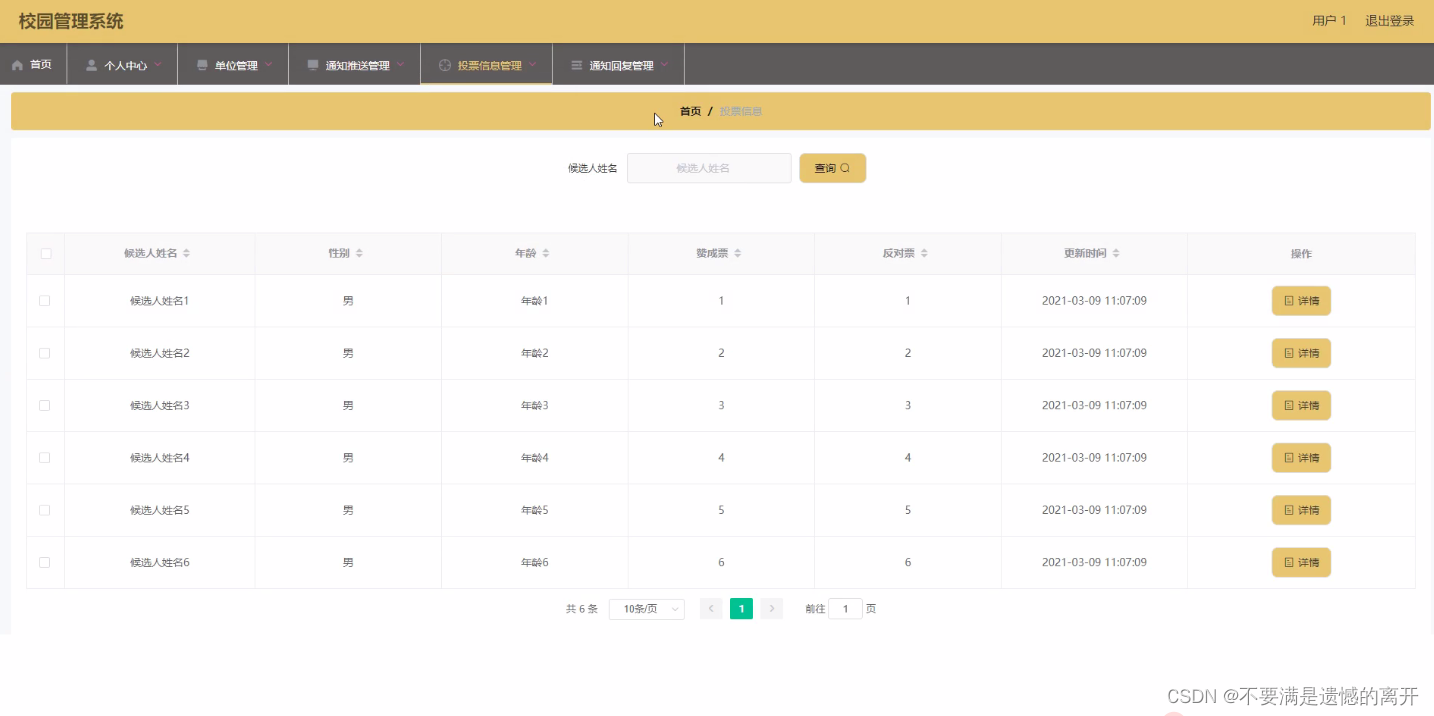Open 详情 for 候选人姓名4
The height and width of the screenshot is (716, 1434).
(1301, 458)
